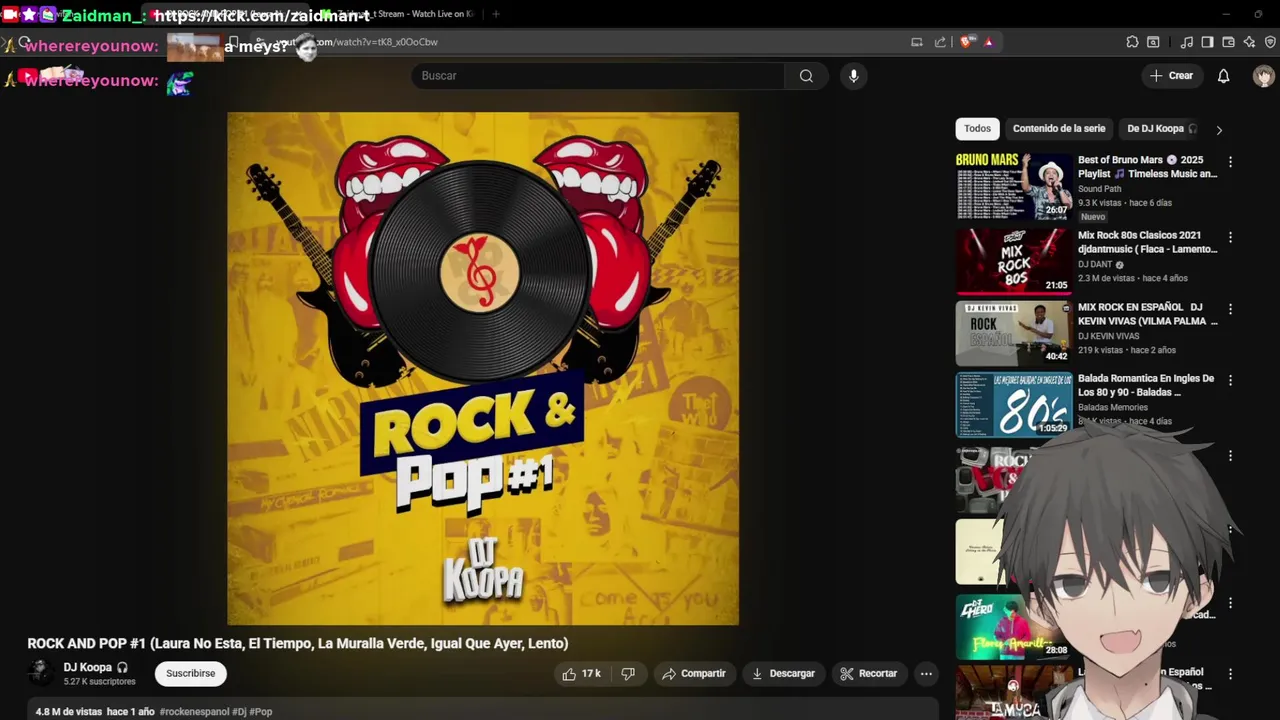
Task: Open options menu for Bruno Mars video
Action: tap(1230, 162)
